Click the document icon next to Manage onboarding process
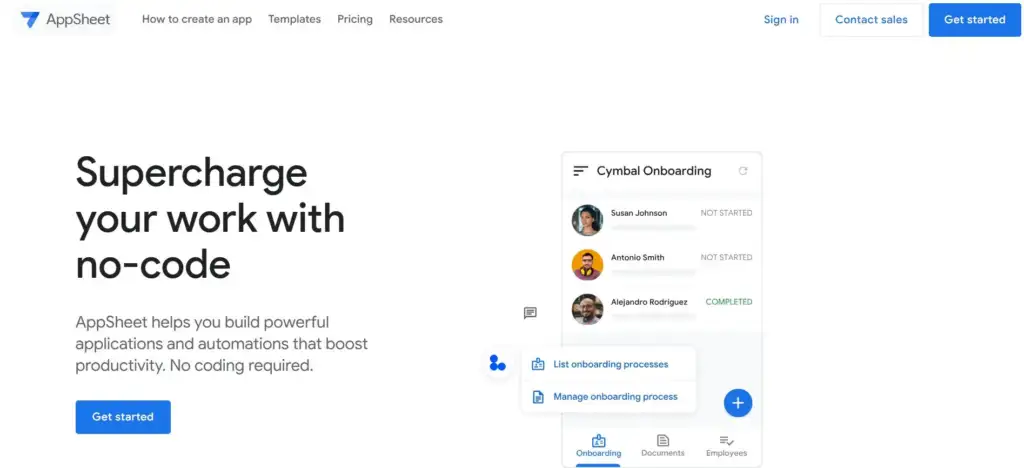The height and width of the screenshot is (468, 1024). 538,397
